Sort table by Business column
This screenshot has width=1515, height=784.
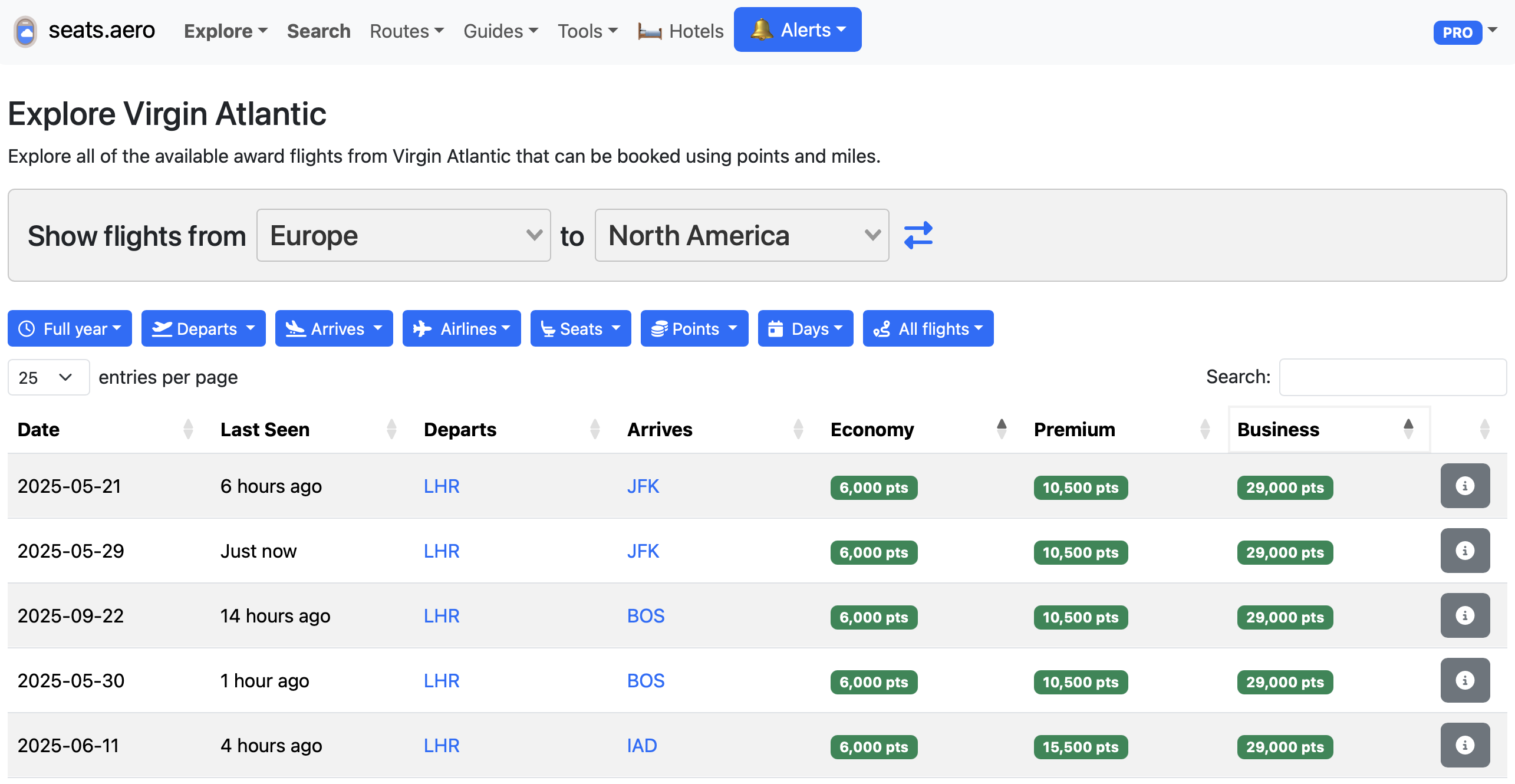pos(1329,429)
